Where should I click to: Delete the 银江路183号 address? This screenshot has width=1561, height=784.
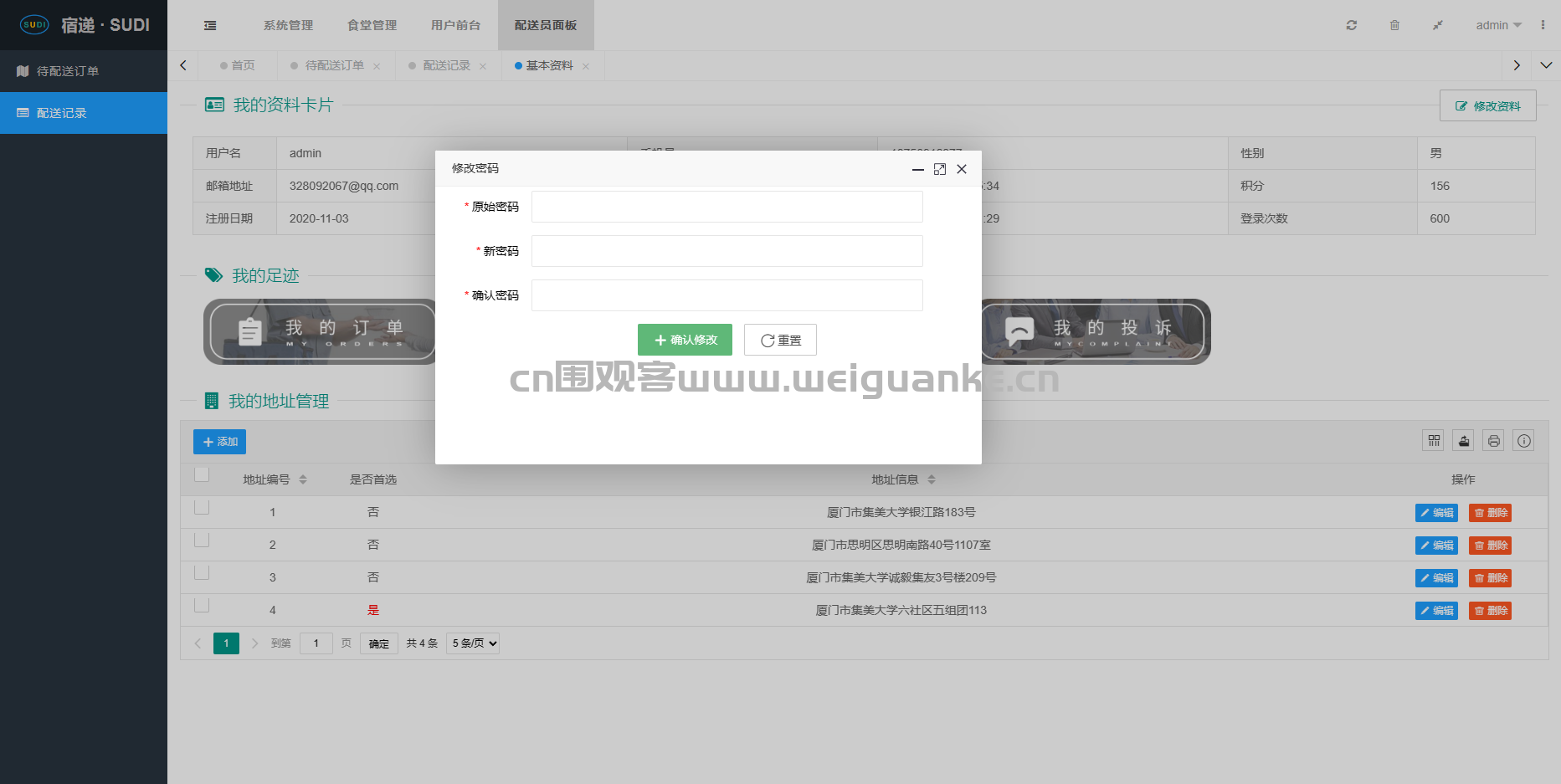click(x=1490, y=513)
